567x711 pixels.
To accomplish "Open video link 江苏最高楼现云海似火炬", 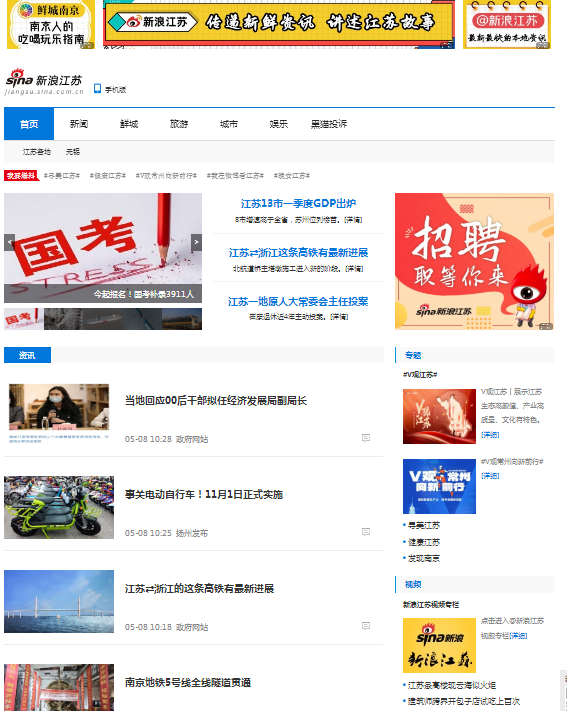I will click(452, 685).
